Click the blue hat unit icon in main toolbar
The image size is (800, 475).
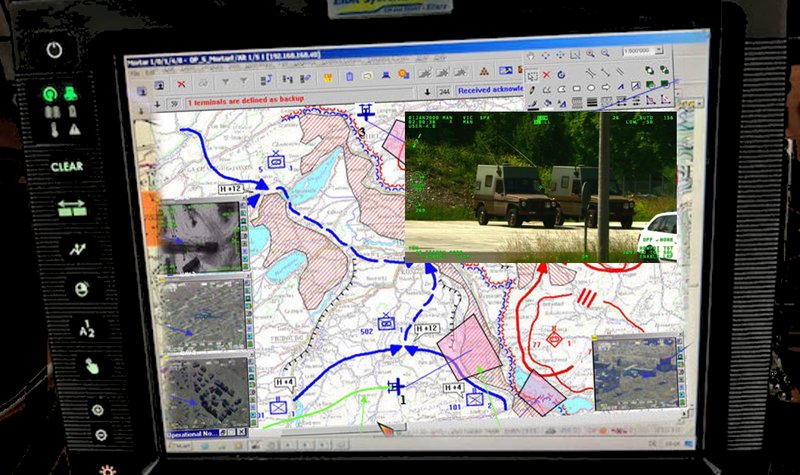point(386,74)
